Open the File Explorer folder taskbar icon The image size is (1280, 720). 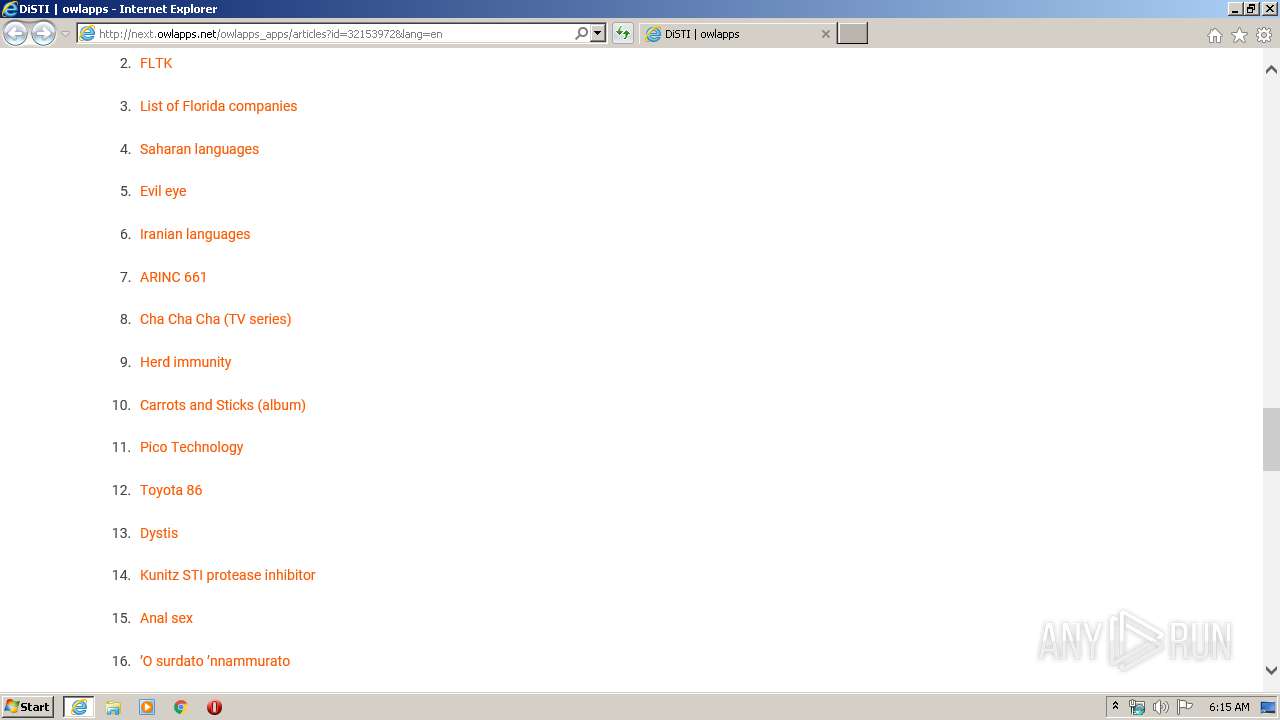[113, 707]
